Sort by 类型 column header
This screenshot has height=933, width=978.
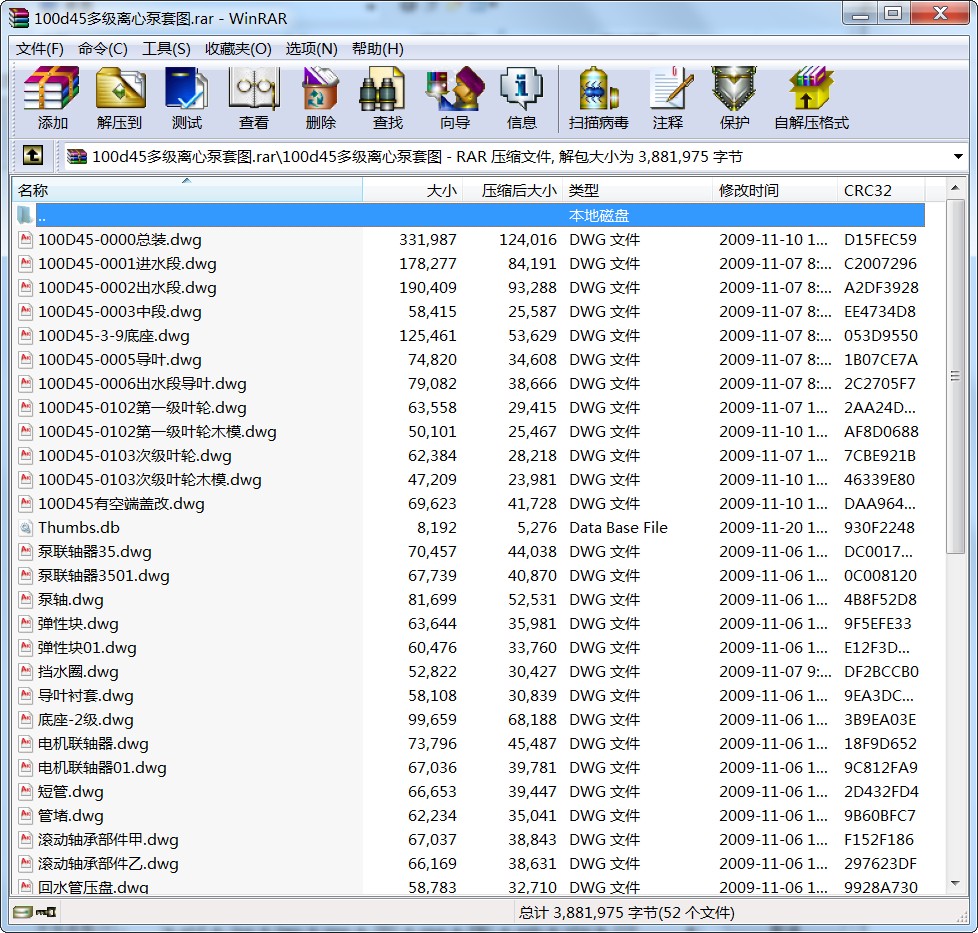[x=637, y=190]
